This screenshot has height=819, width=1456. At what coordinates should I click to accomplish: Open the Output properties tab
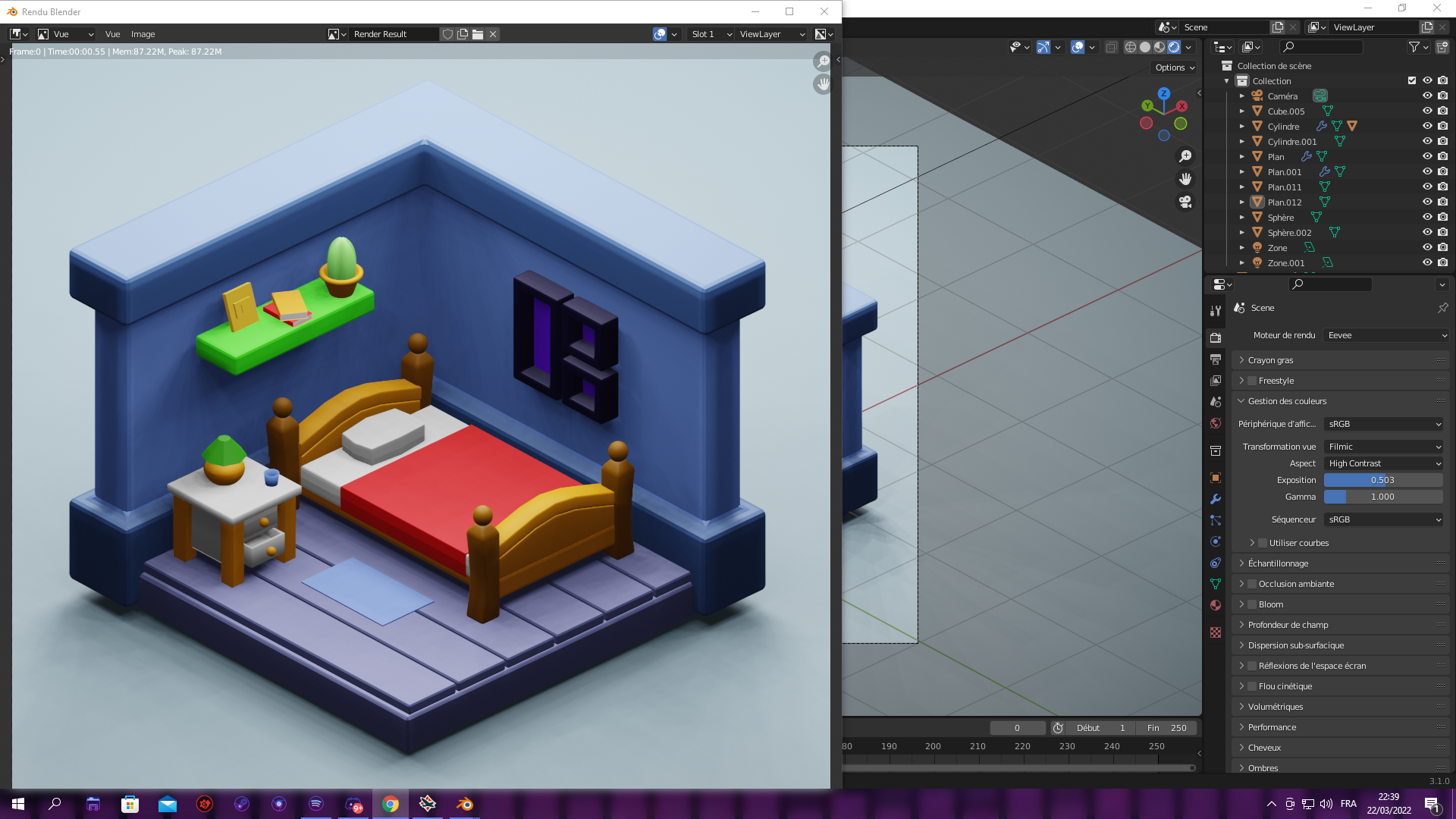(1216, 359)
